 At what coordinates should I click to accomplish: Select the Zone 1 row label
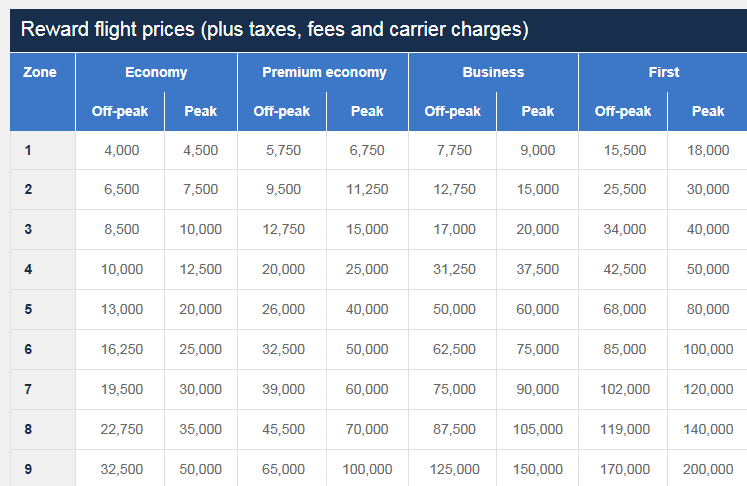(28, 150)
